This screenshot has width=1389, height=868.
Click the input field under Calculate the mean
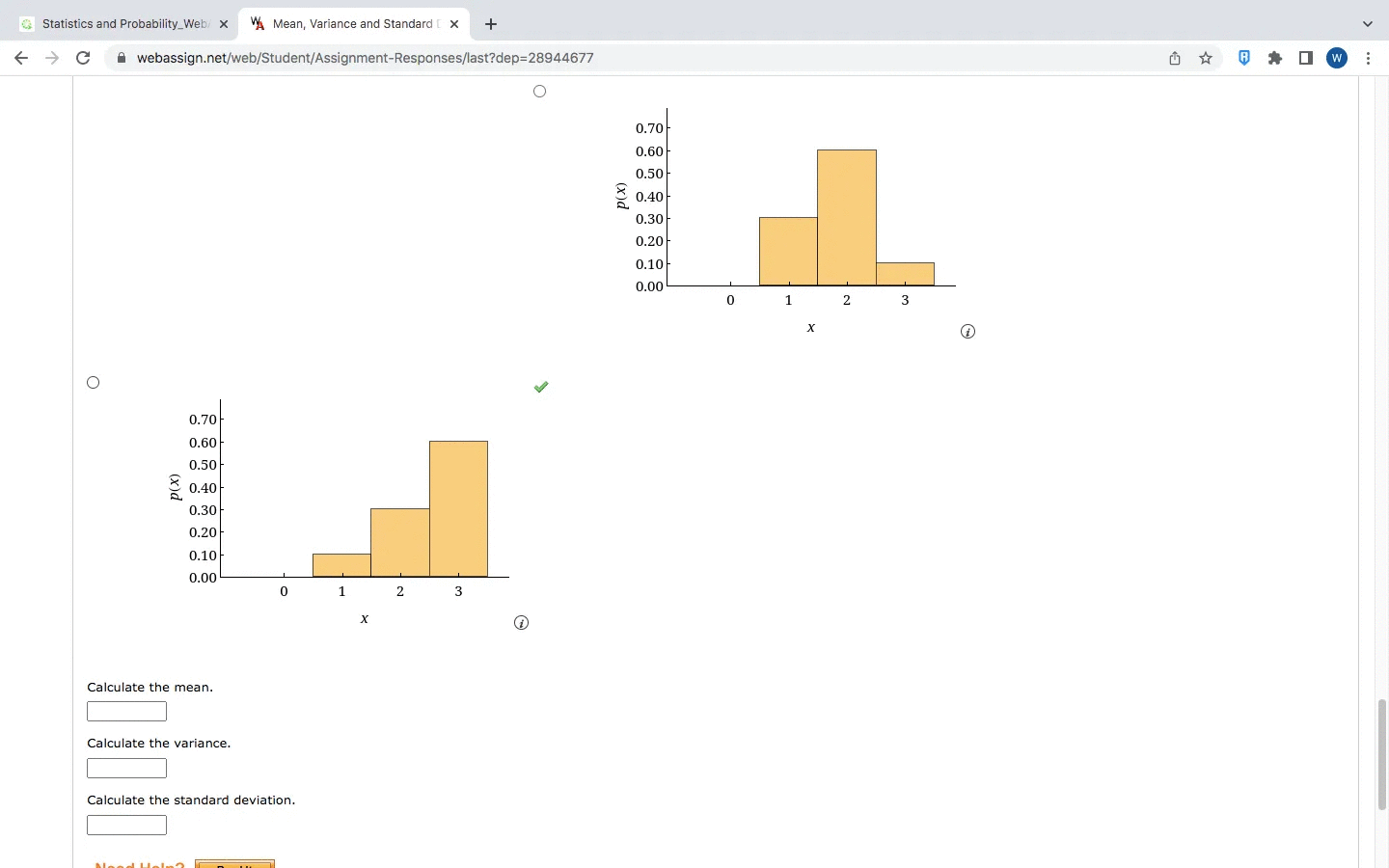tap(126, 711)
